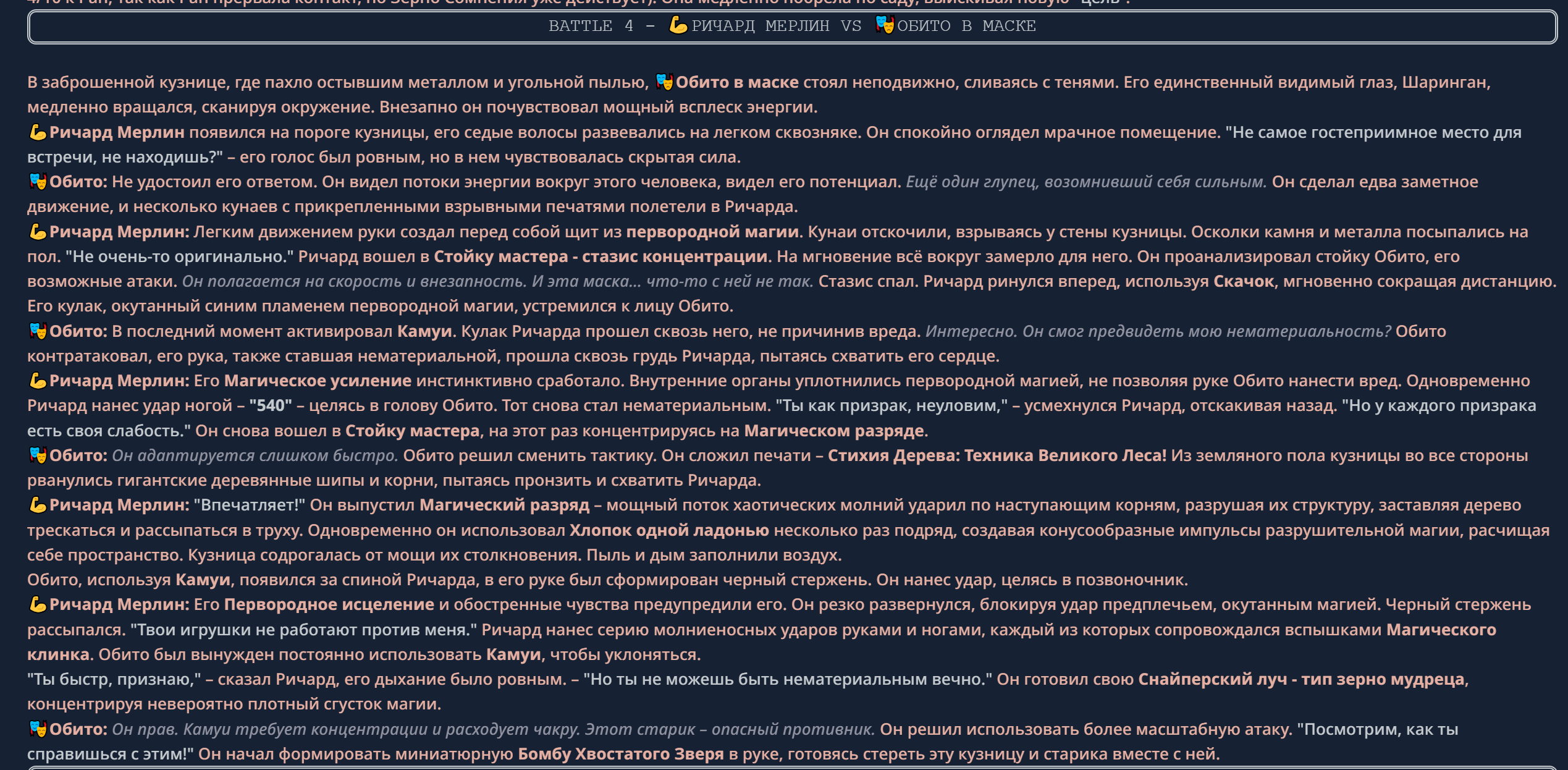The width and height of the screenshot is (1568, 770).
Task: Click 'ОБИТО В МАСКЕ' in the battle header
Action: [x=966, y=26]
